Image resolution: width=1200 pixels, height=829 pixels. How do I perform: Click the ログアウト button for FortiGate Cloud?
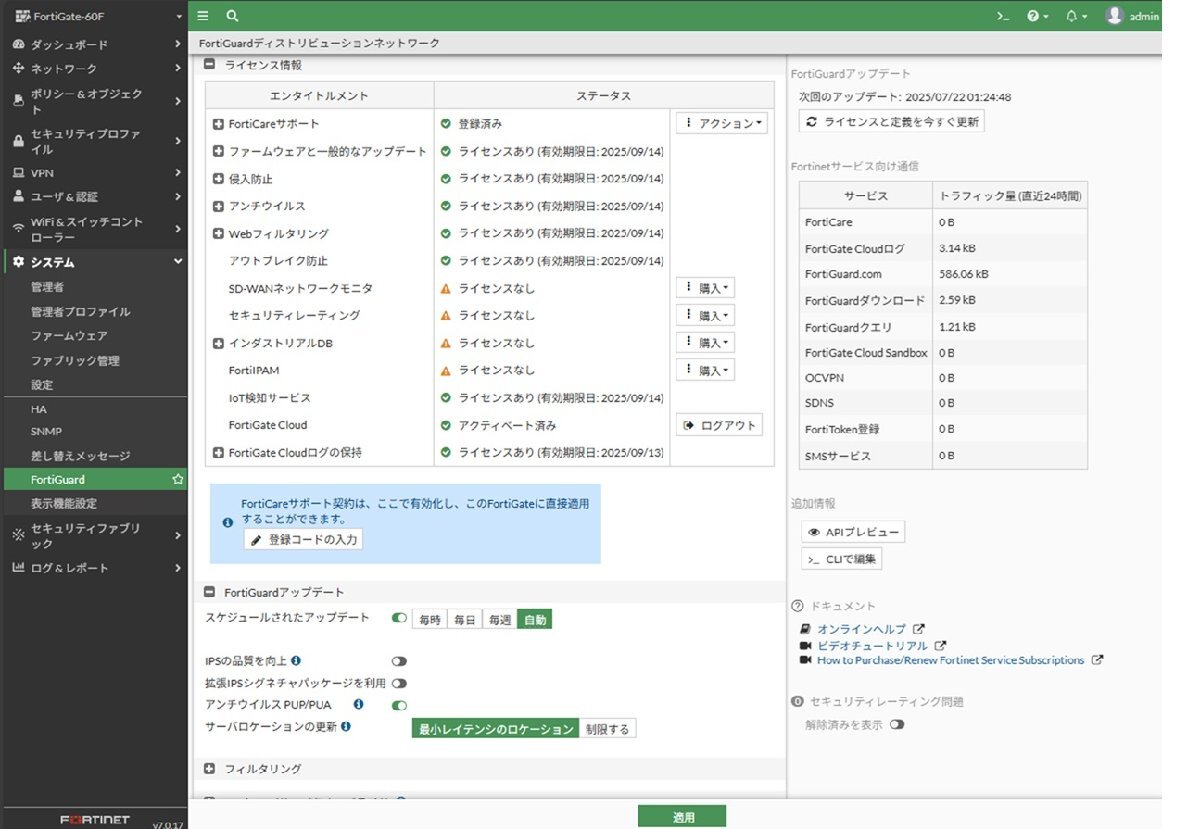click(x=720, y=425)
